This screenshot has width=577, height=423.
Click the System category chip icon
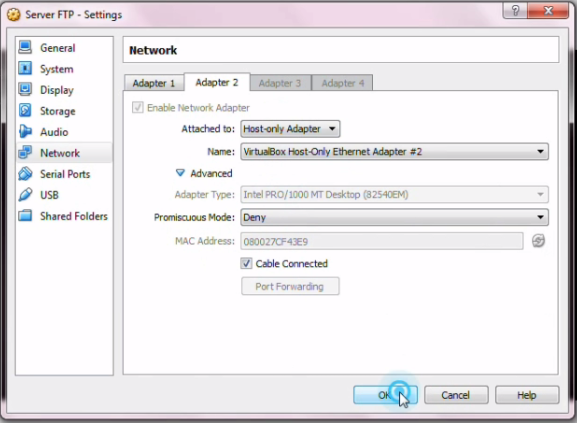pyautogui.click(x=25, y=68)
